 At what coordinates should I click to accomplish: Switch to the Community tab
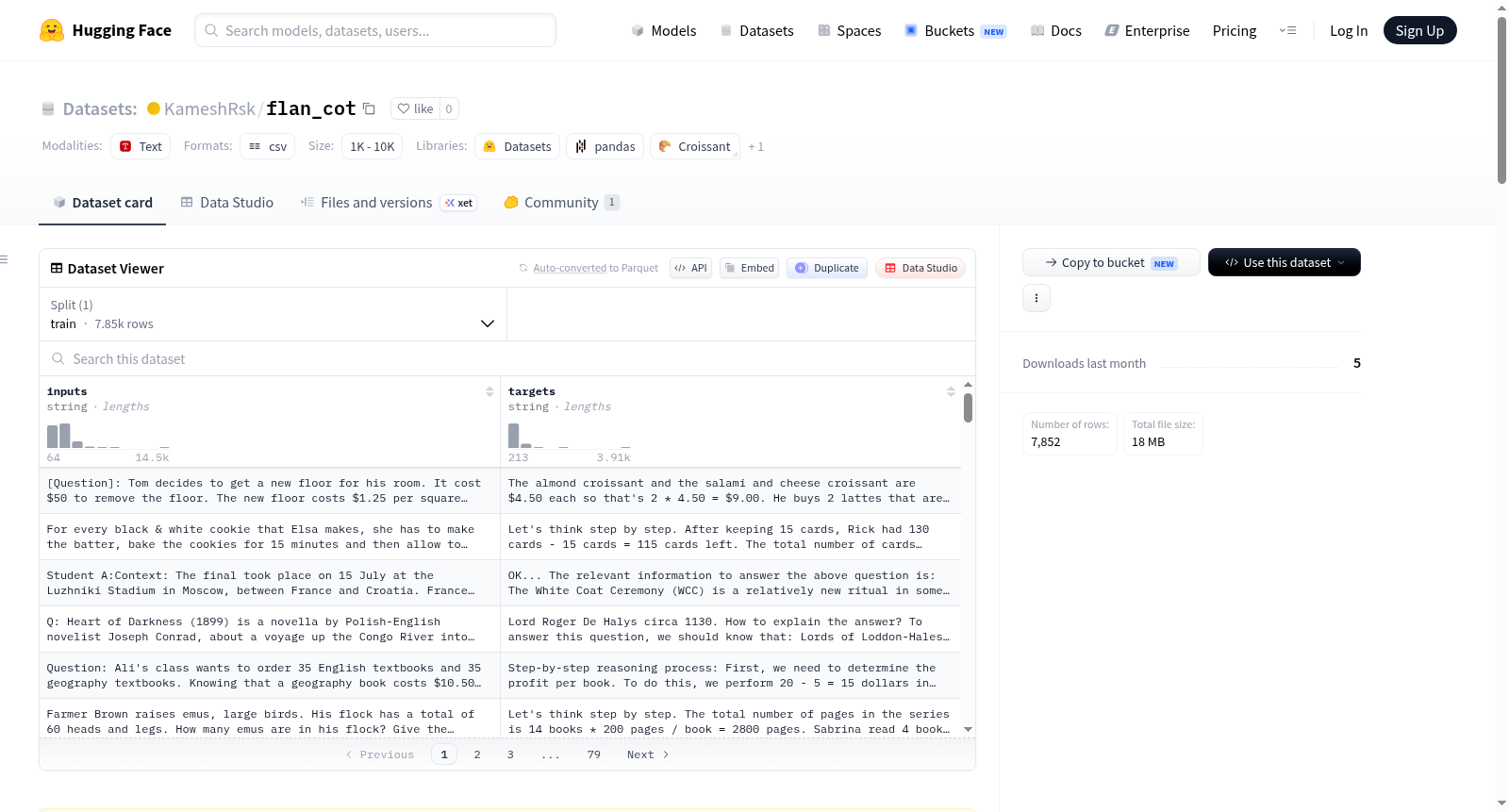click(x=561, y=202)
